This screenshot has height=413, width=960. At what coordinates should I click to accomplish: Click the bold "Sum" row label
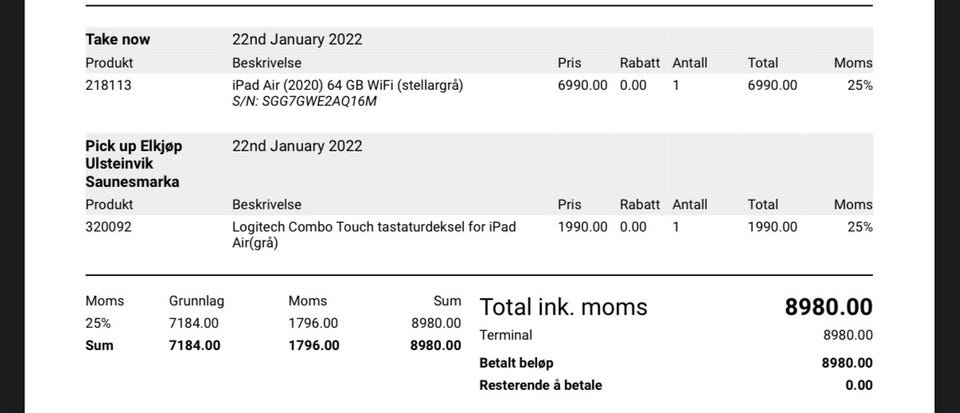point(99,346)
